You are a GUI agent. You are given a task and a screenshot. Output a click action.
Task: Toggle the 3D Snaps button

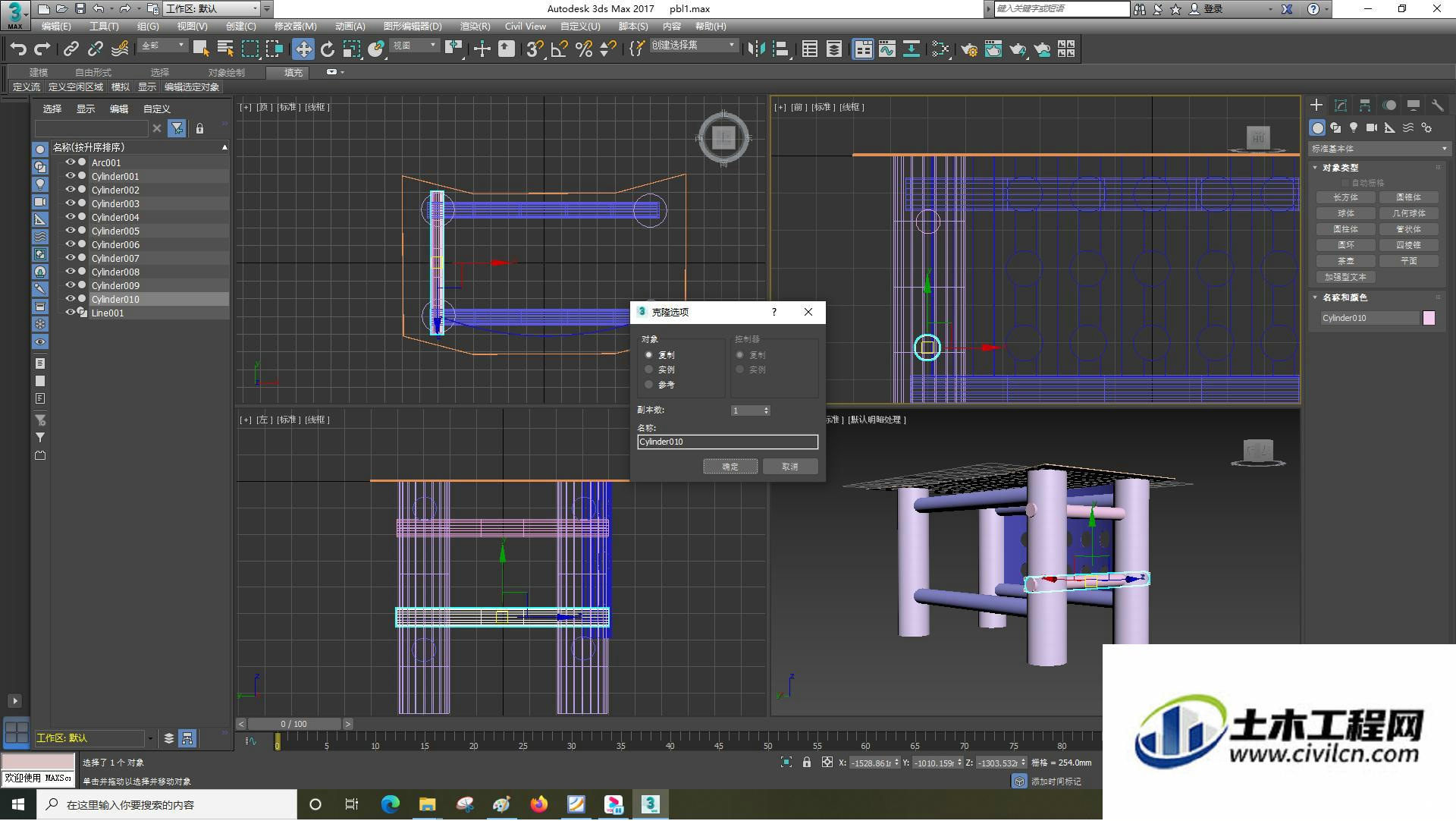[x=535, y=49]
